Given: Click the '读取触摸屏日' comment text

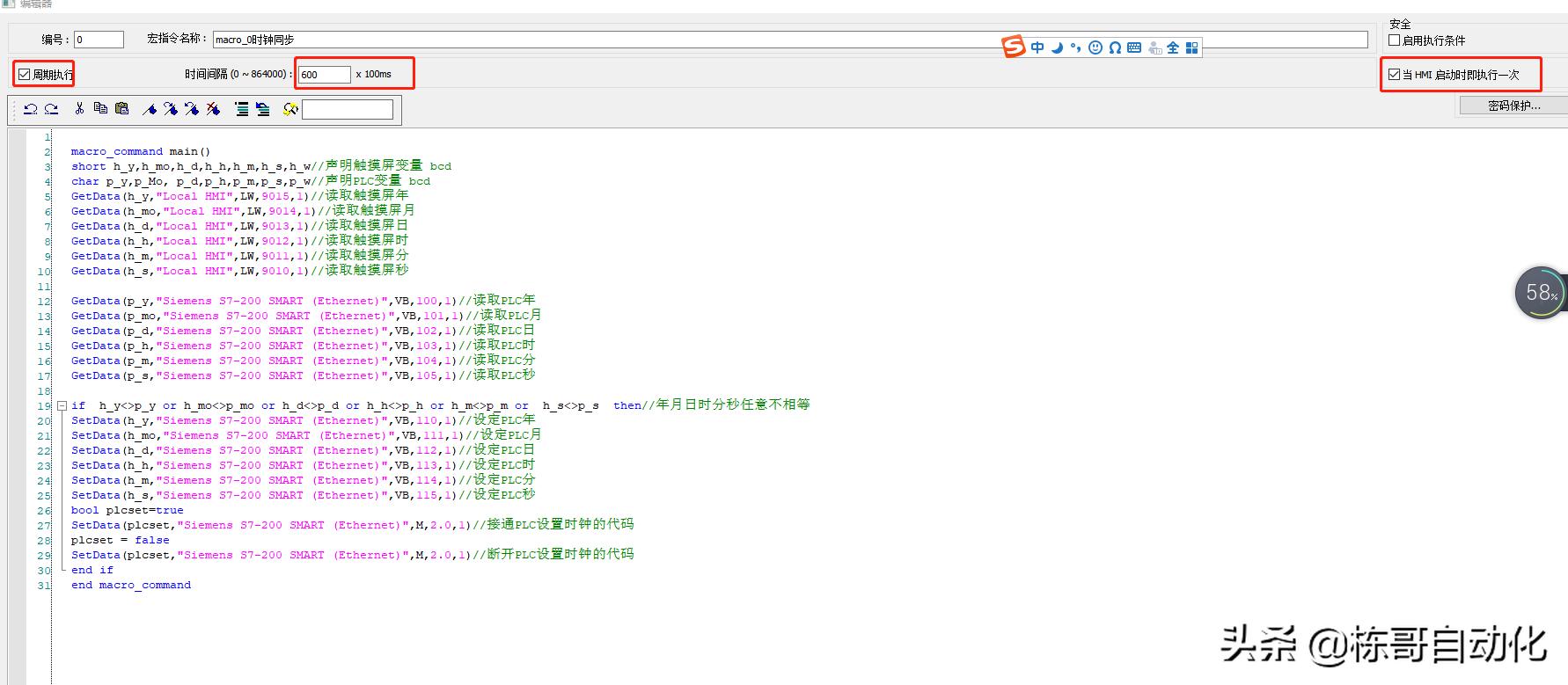Looking at the screenshot, I should 367,225.
